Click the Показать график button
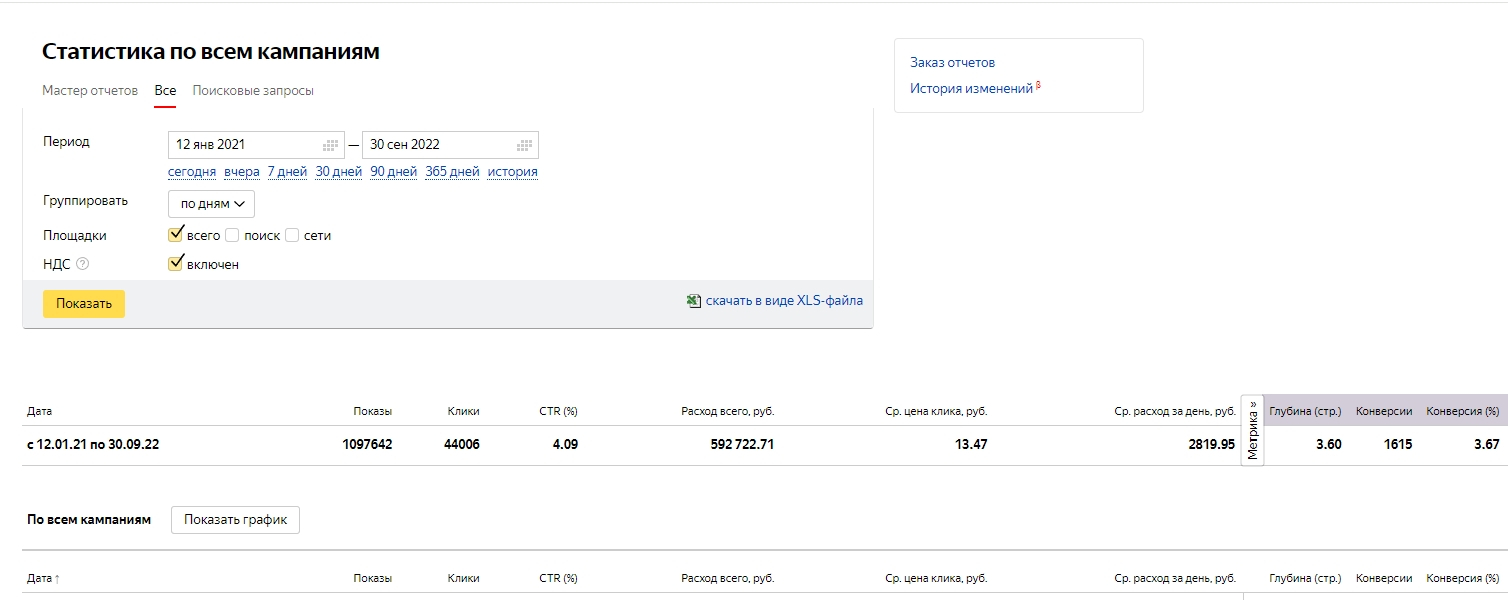Image resolution: width=1508 pixels, height=600 pixels. click(x=235, y=520)
